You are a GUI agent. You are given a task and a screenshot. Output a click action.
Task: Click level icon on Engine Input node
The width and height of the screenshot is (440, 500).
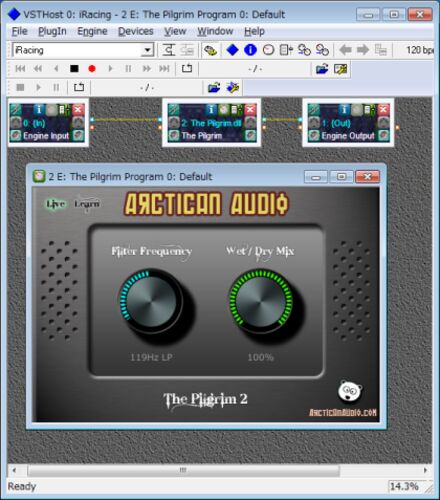[x=63, y=109]
